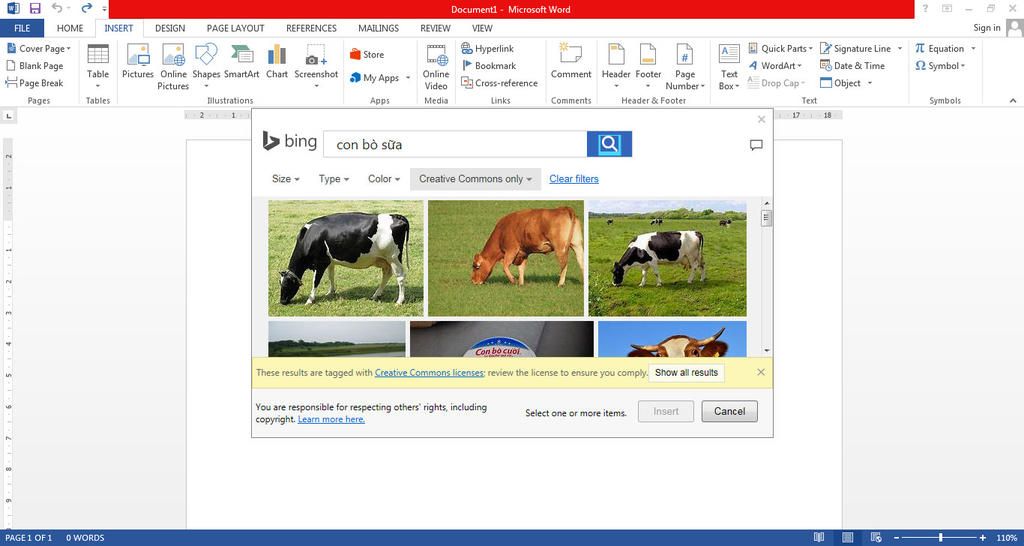The image size is (1024, 546).
Task: Switch to Print Layout view in the status bar
Action: tap(847, 538)
